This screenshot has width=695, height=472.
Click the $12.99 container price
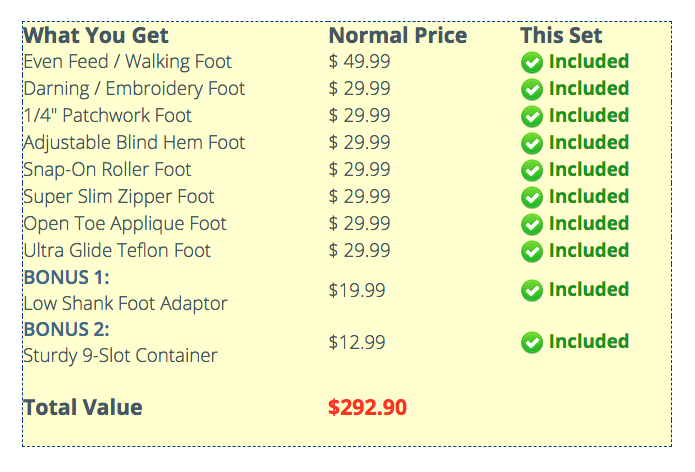click(x=357, y=342)
